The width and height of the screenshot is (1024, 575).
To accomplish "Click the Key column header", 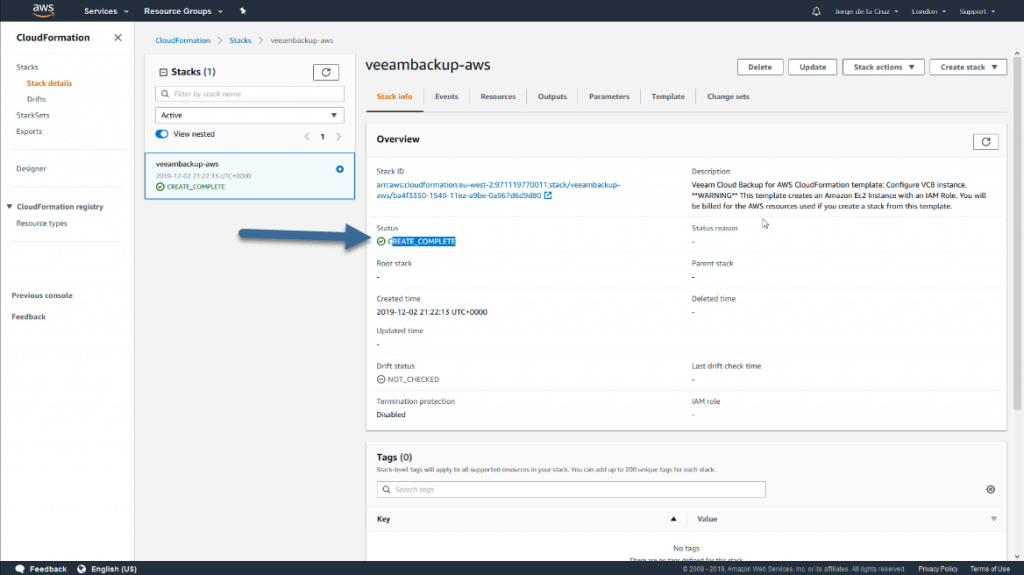I will [x=383, y=519].
